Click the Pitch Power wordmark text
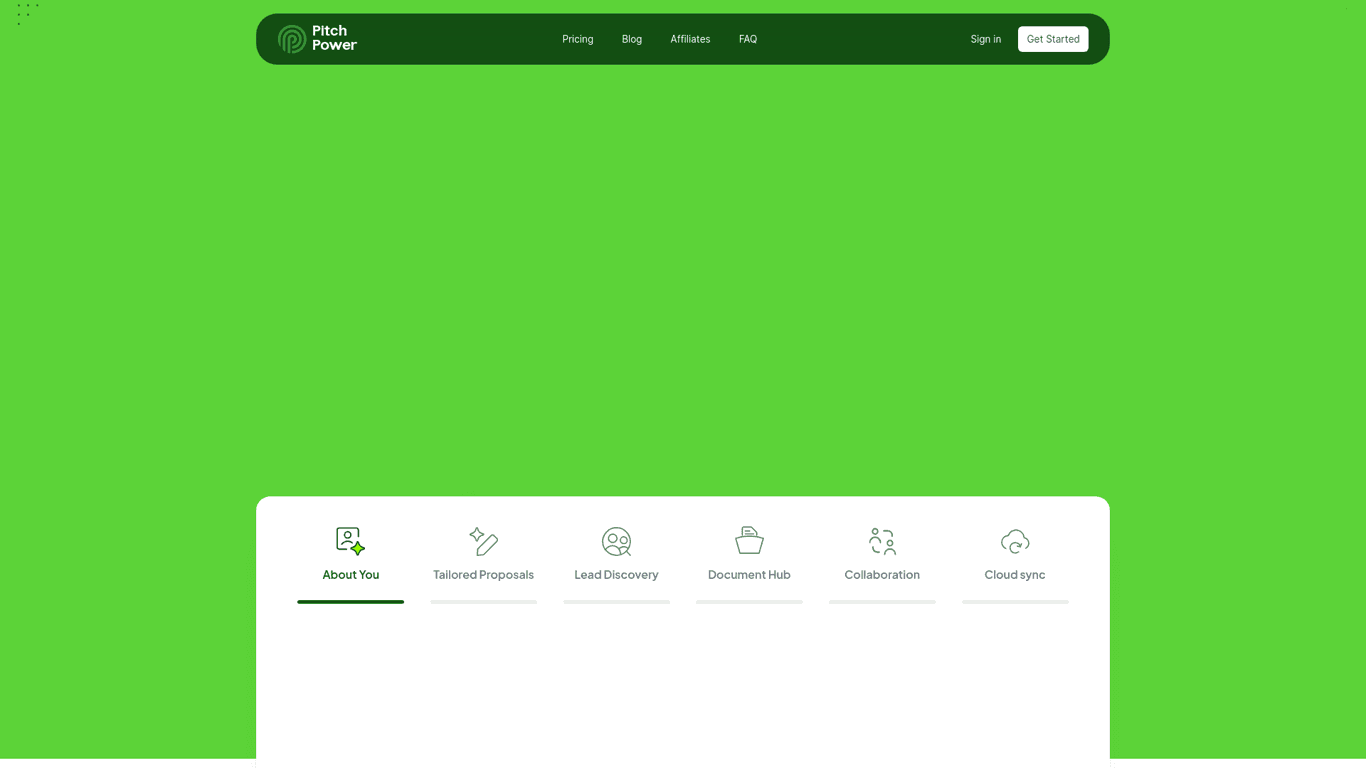 [x=334, y=38]
